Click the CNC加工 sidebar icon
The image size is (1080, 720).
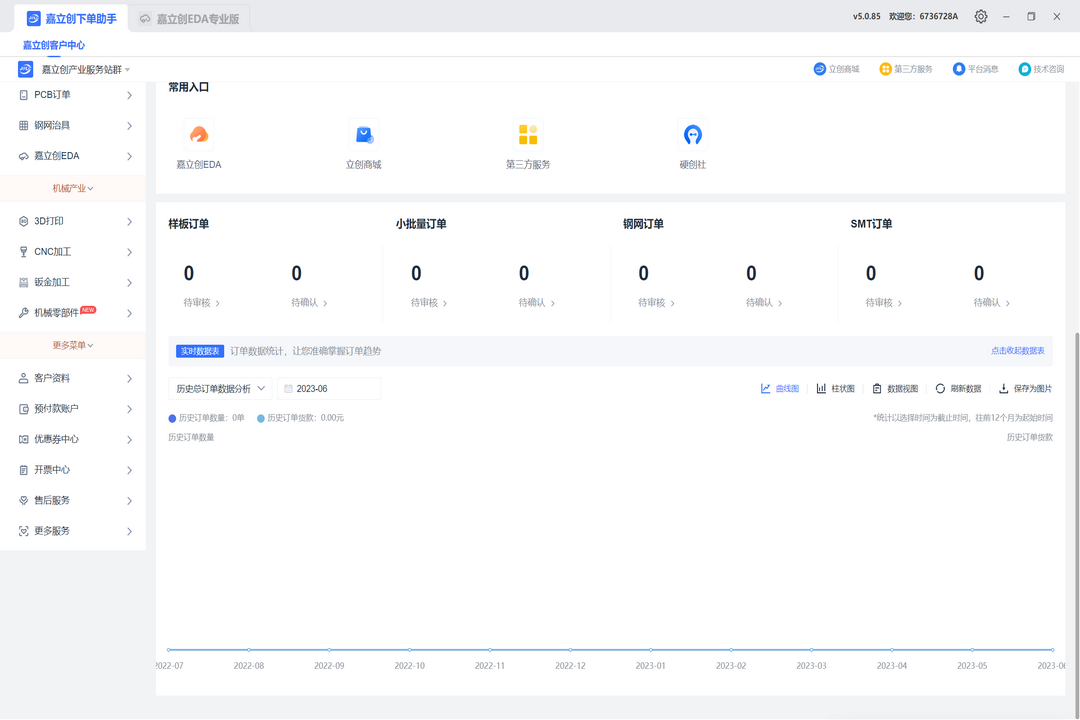coord(23,252)
